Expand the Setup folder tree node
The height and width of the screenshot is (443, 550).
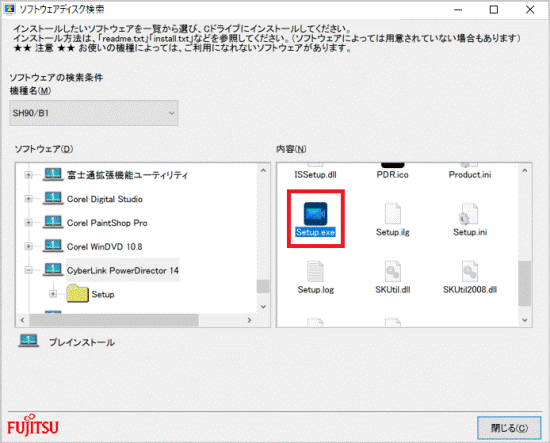coord(53,294)
